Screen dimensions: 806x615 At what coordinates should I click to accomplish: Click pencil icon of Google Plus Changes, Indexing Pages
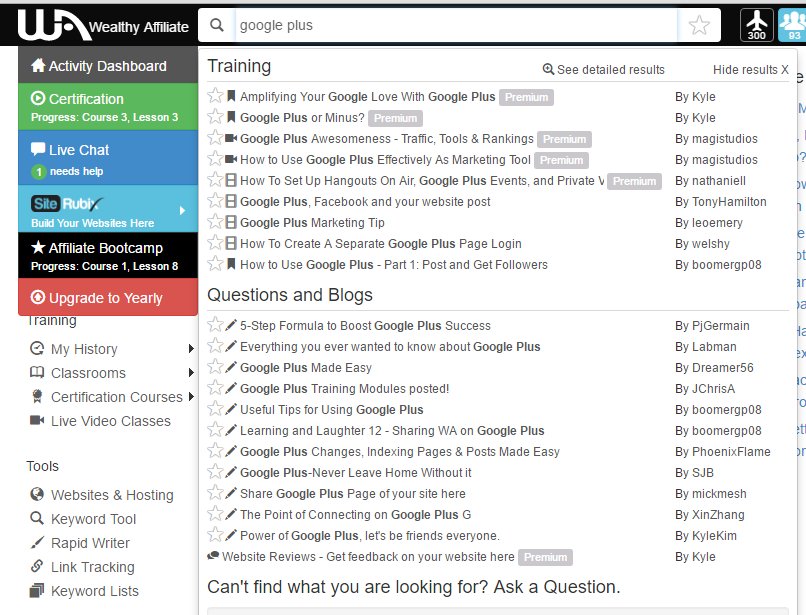[x=231, y=451]
